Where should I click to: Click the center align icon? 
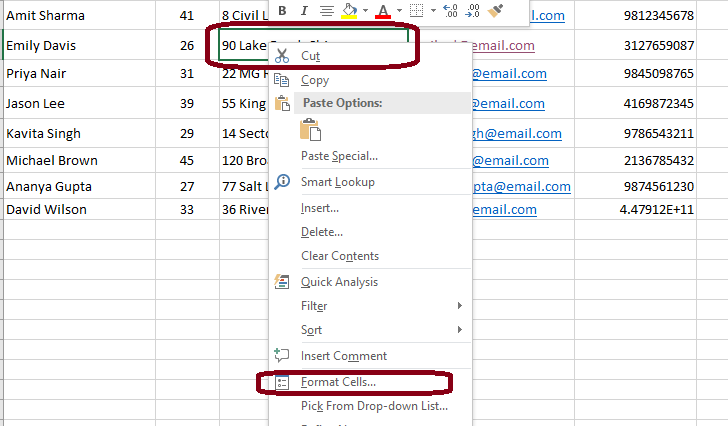tap(326, 10)
